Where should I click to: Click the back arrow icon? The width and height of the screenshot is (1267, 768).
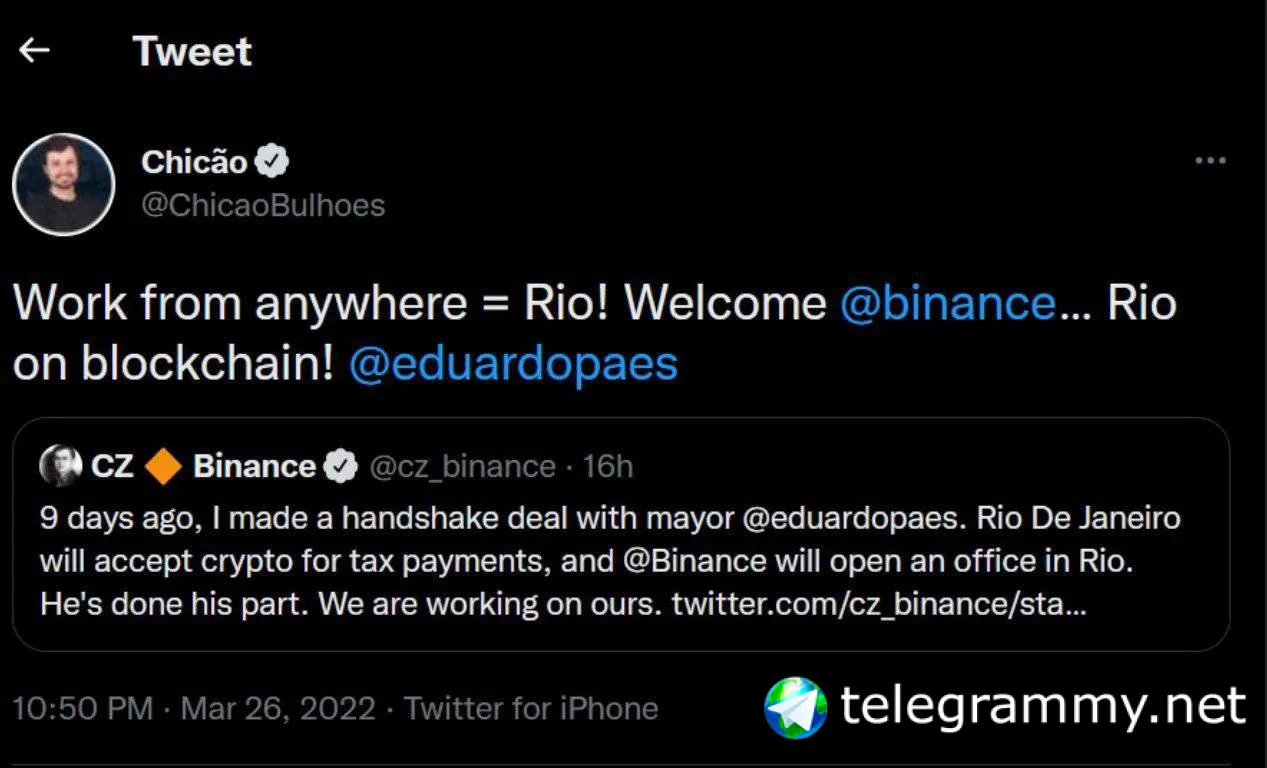(34, 50)
